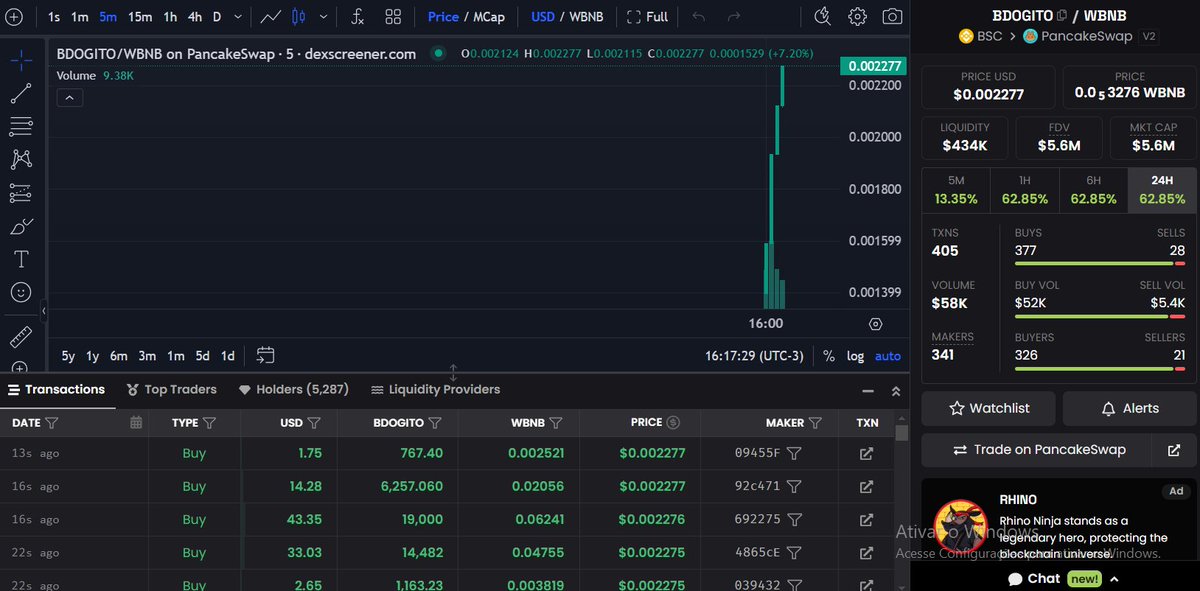Click the chart scale settings icon
This screenshot has width=1200, height=591.
[x=876, y=324]
